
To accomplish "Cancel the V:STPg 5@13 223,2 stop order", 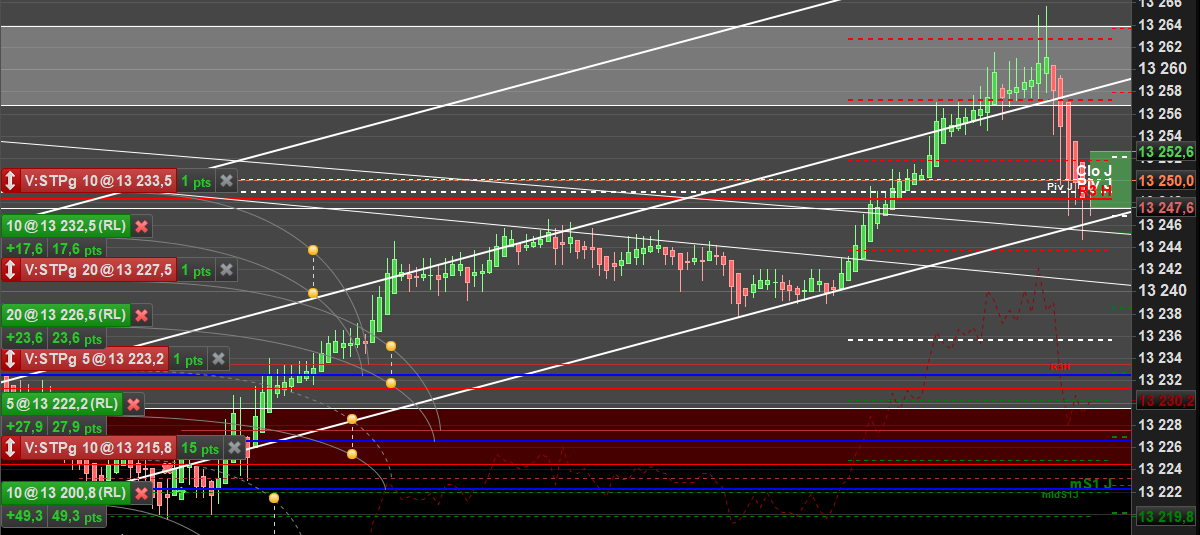I will (219, 359).
